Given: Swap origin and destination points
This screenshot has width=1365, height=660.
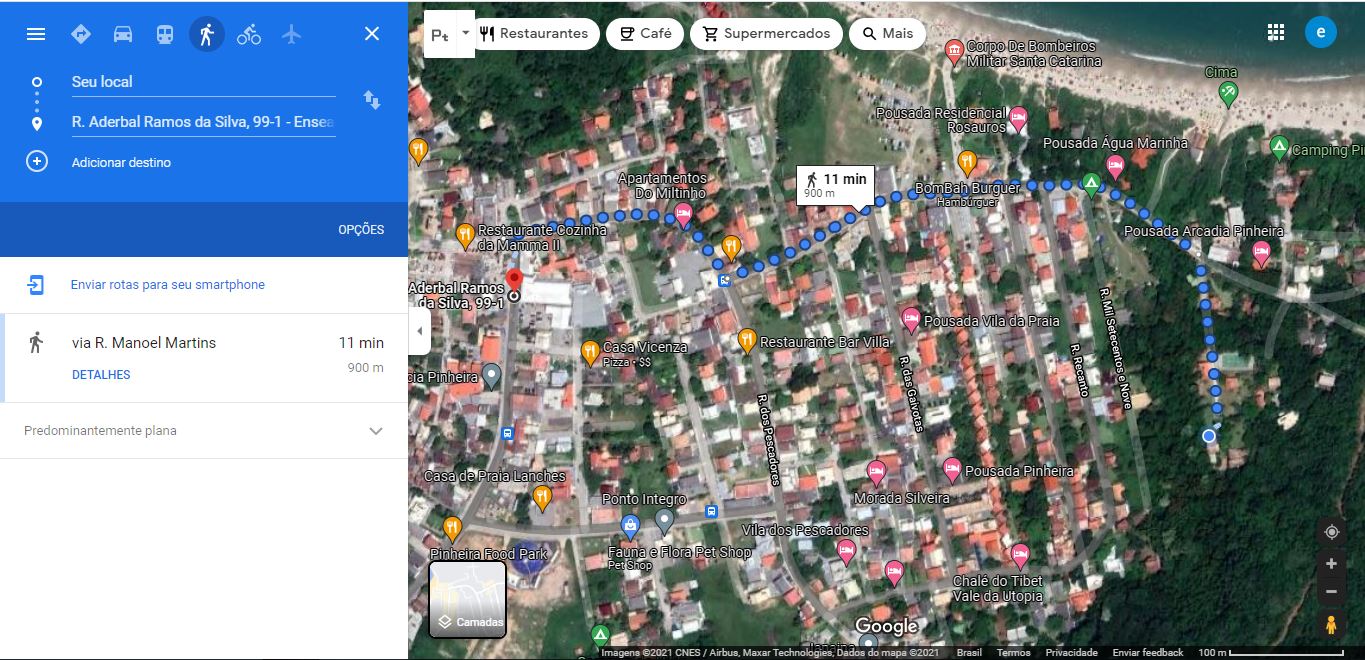Looking at the screenshot, I should [371, 100].
